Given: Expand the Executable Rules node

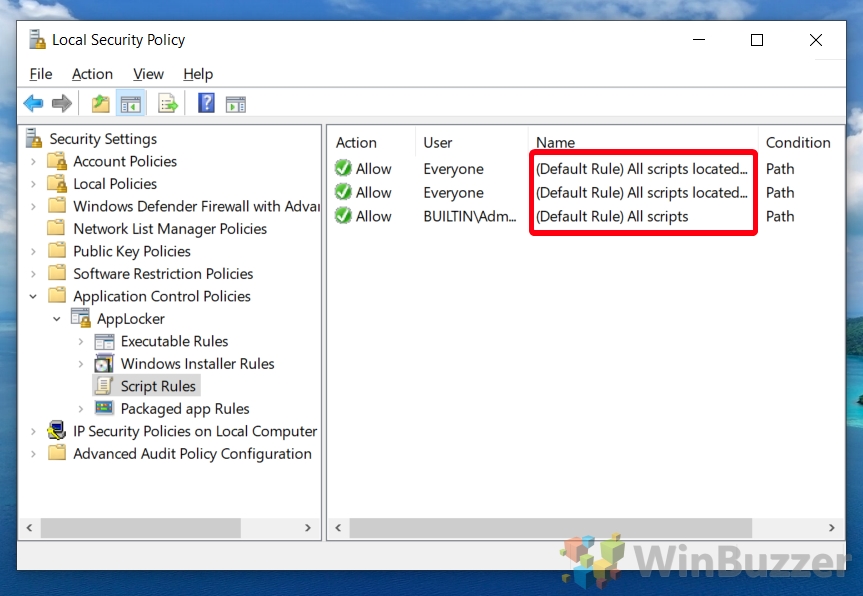Looking at the screenshot, I should pos(81,342).
